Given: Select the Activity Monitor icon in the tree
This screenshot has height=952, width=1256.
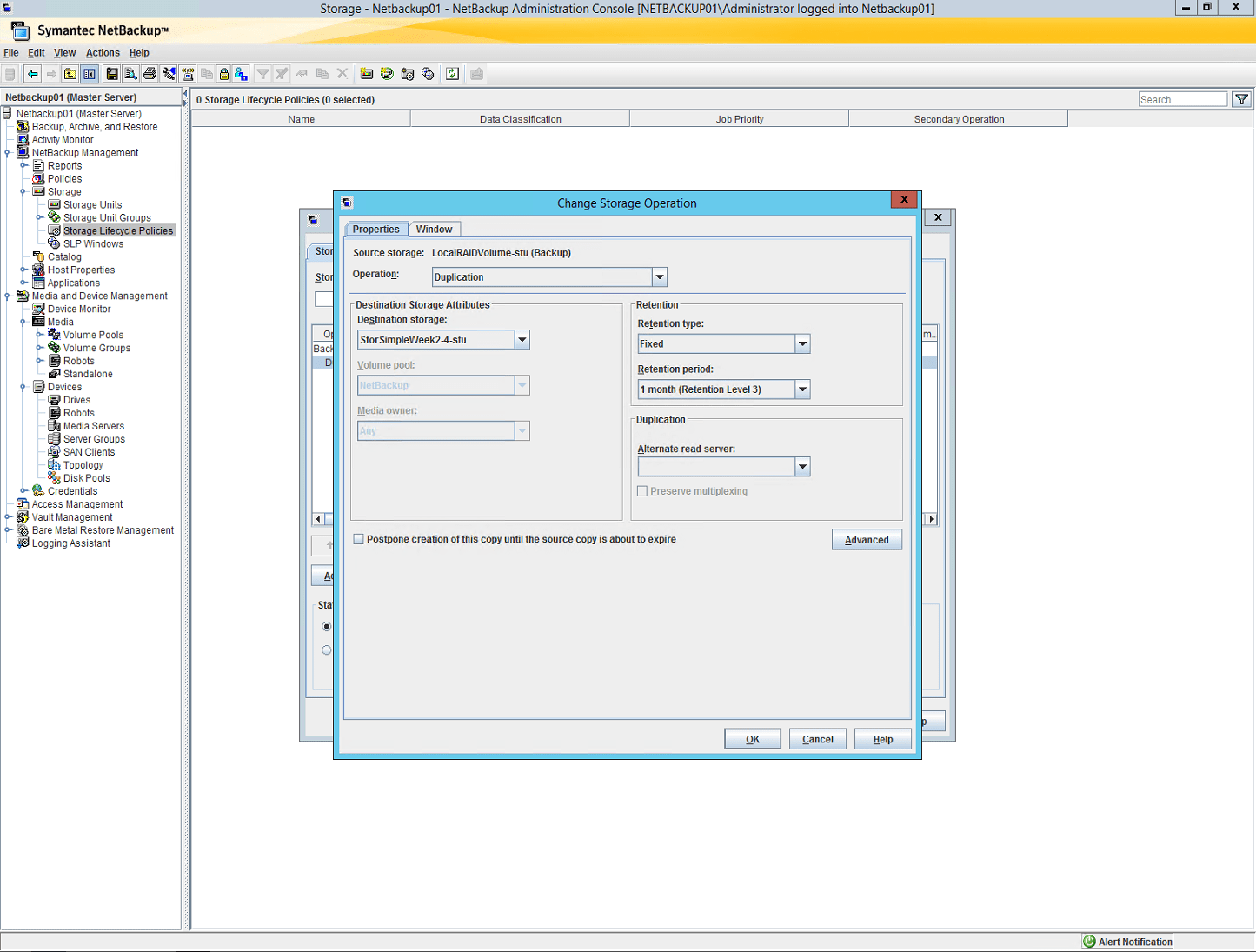Looking at the screenshot, I should 23,139.
